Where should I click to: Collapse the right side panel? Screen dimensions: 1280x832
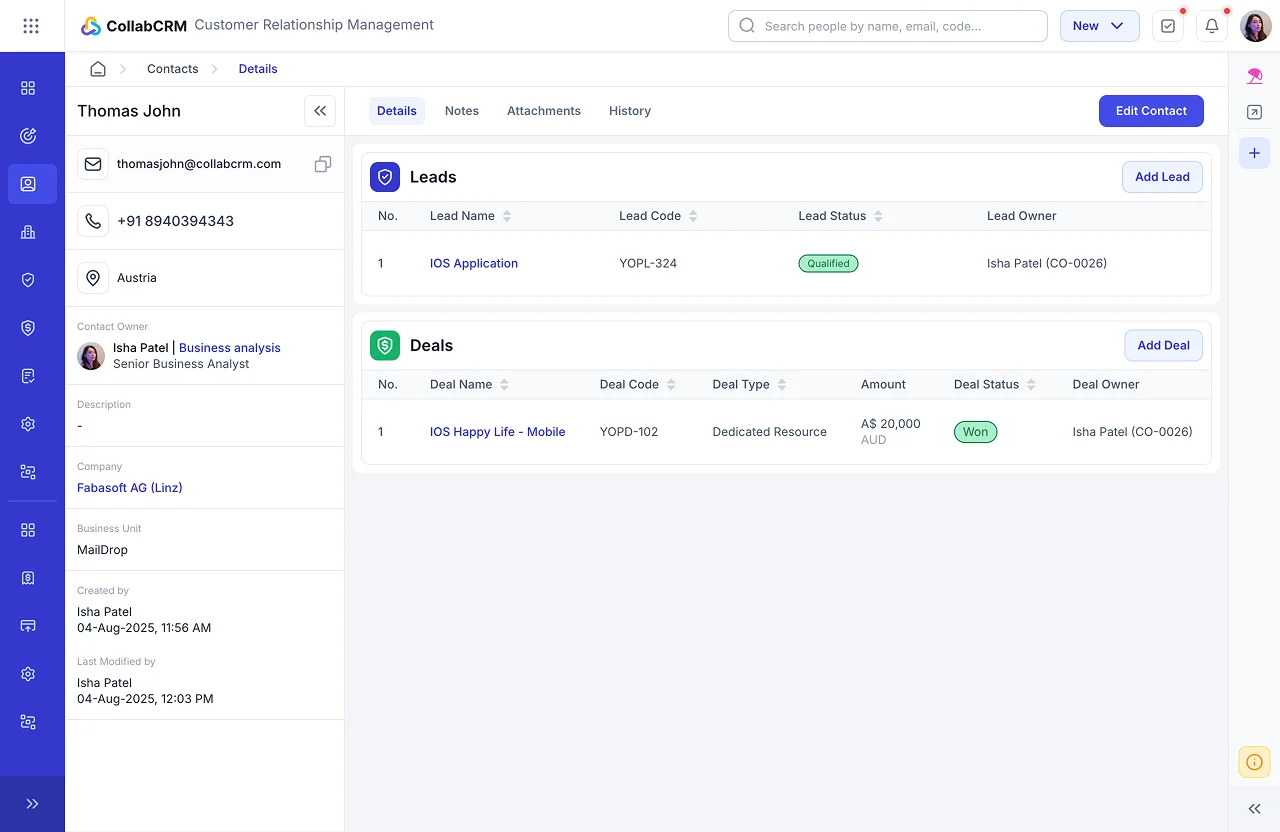pyautogui.click(x=1254, y=809)
